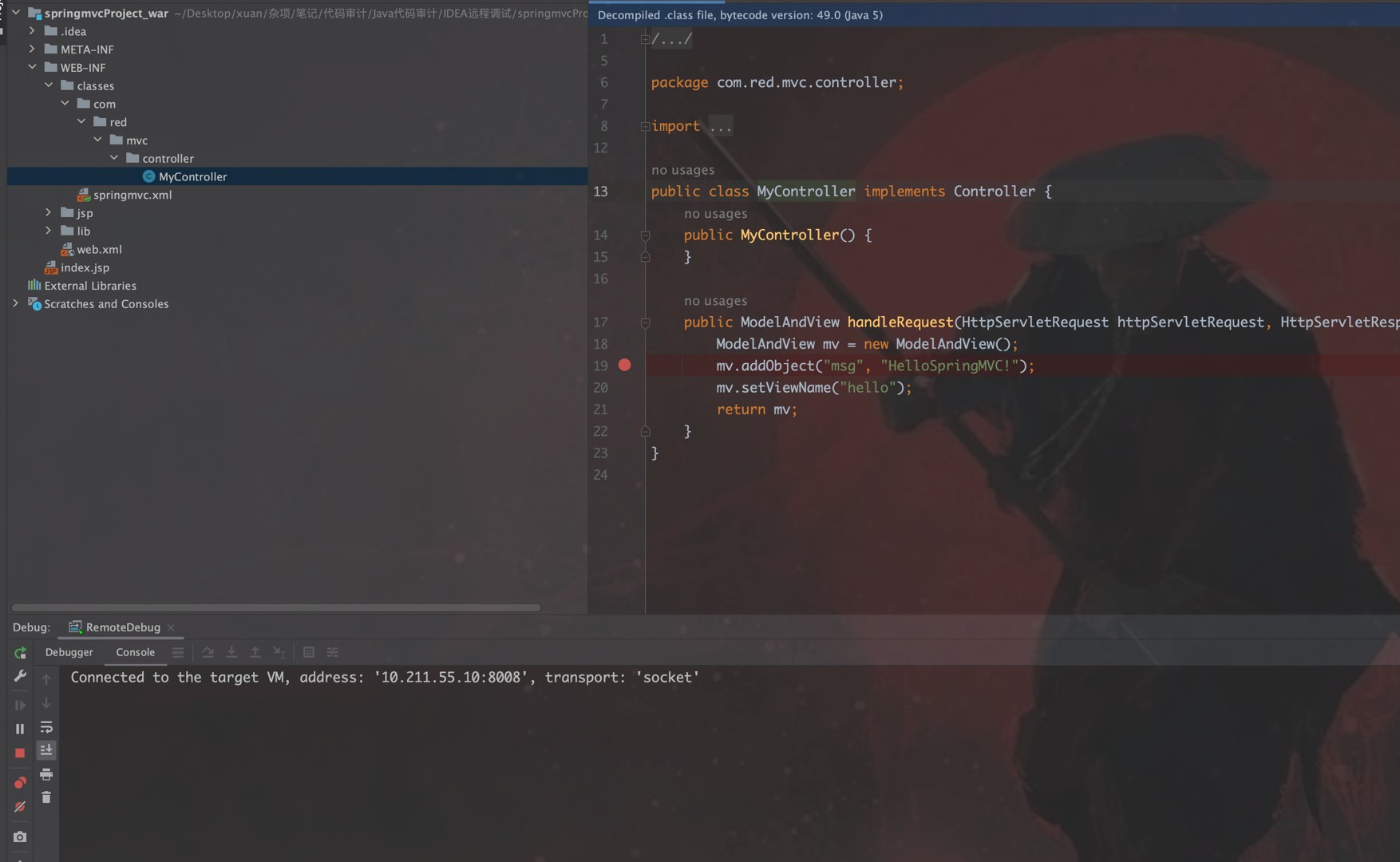The width and height of the screenshot is (1400, 862).
Task: Expand the META-INF folder
Action: (x=32, y=49)
